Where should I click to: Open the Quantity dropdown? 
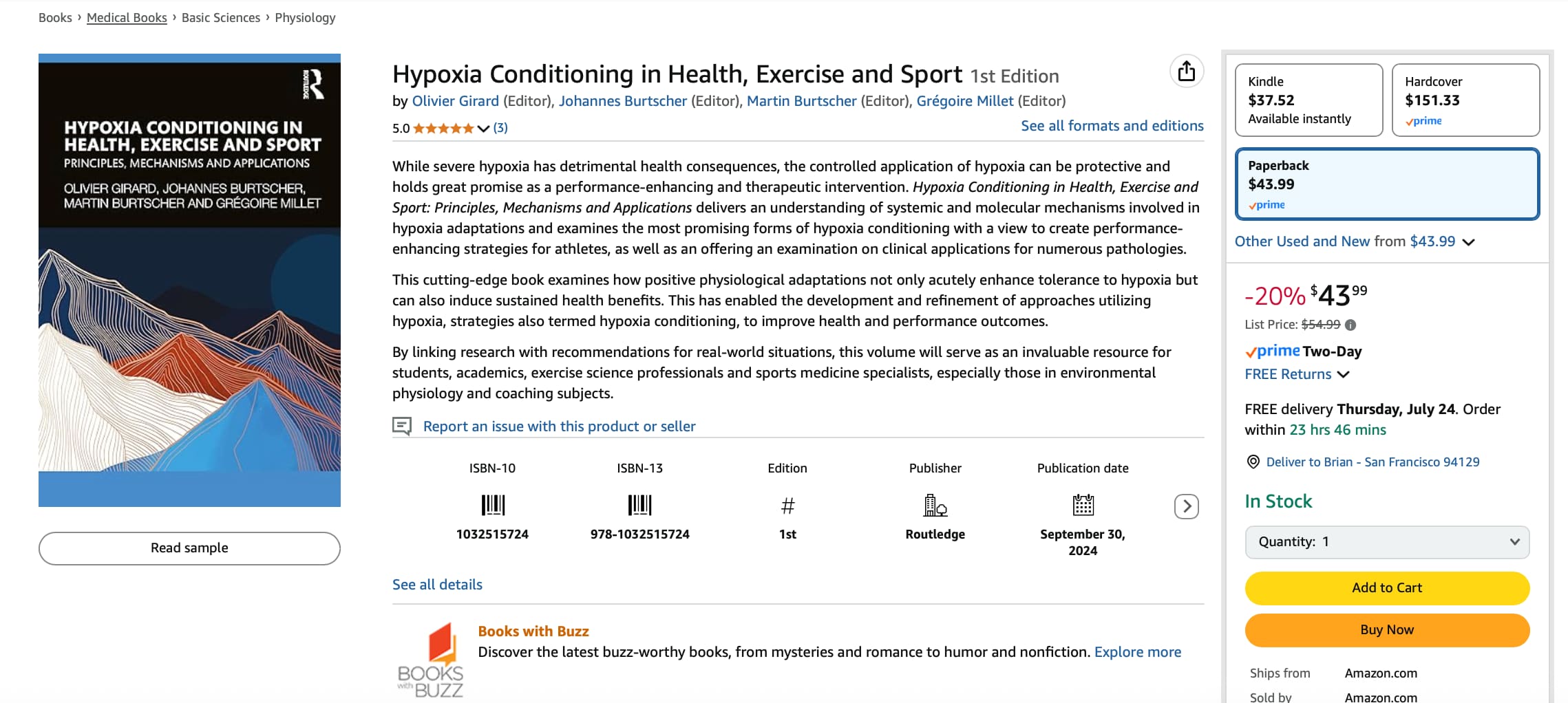[x=1387, y=542]
